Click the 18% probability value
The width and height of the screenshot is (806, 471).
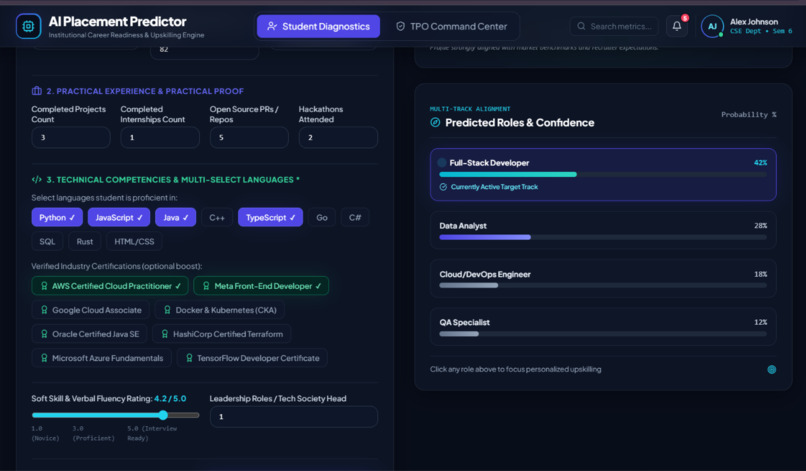[760, 274]
